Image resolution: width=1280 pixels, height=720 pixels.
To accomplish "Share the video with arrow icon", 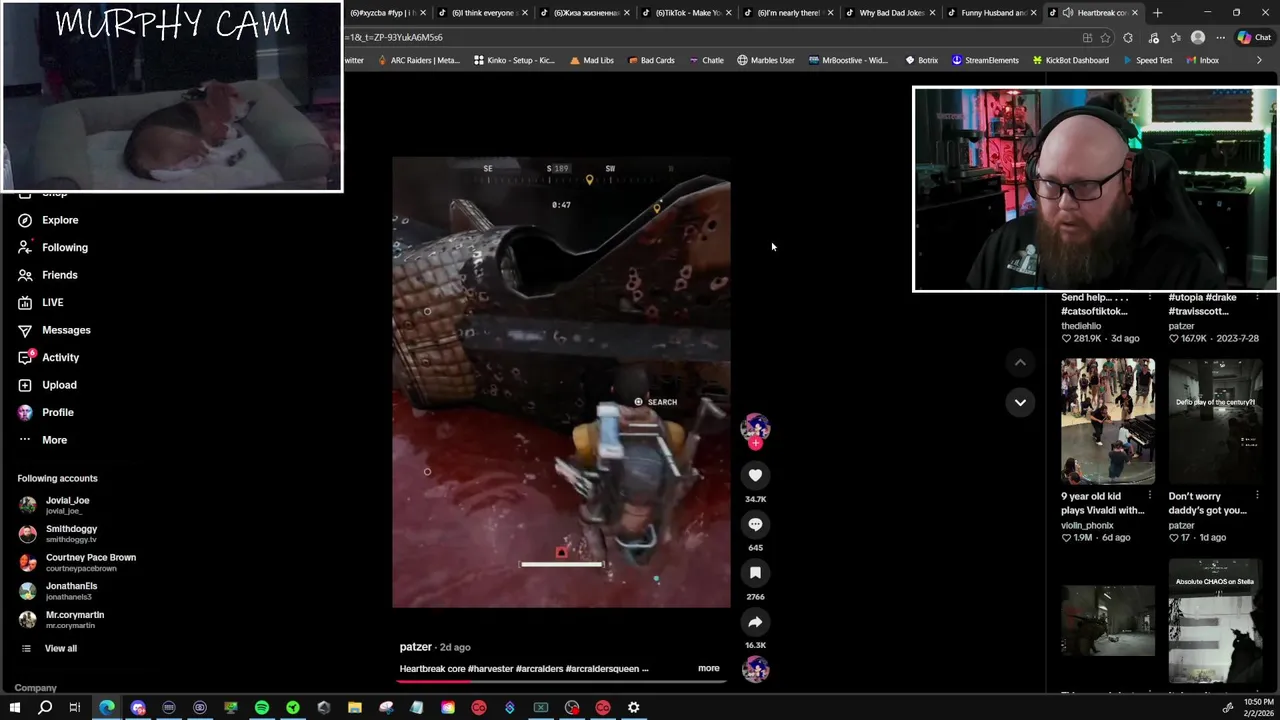I will tap(755, 622).
